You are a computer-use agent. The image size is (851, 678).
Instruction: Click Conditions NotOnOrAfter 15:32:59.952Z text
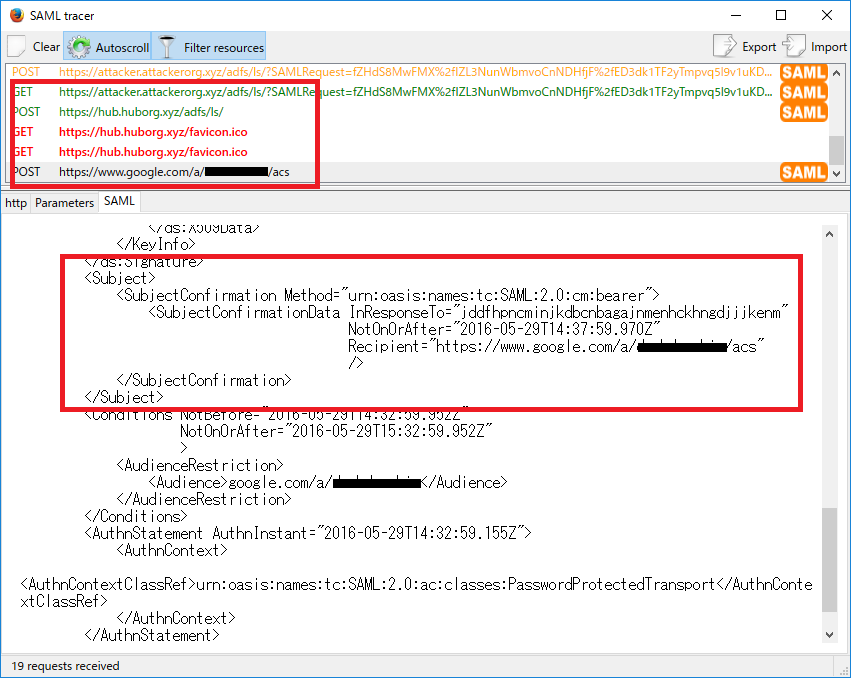click(x=336, y=431)
